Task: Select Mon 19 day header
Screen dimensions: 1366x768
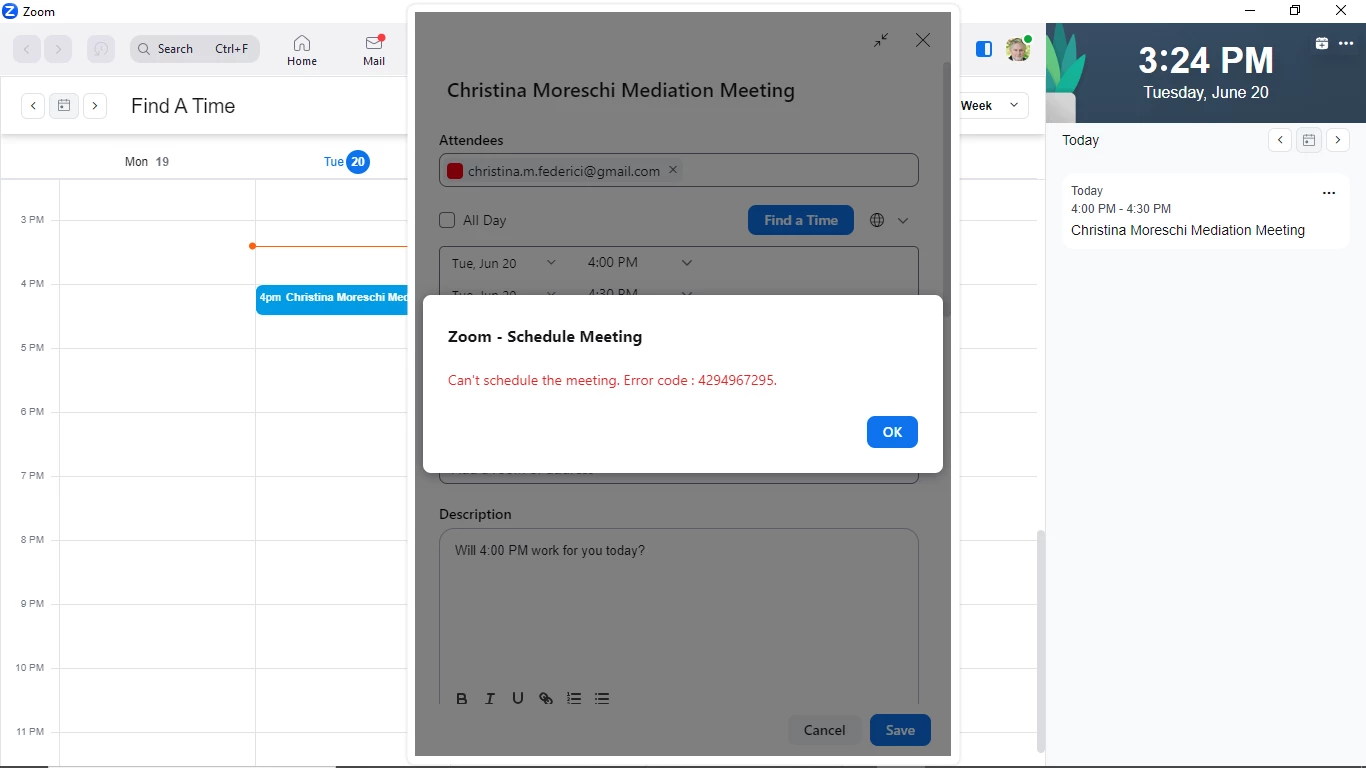Action: [x=147, y=161]
